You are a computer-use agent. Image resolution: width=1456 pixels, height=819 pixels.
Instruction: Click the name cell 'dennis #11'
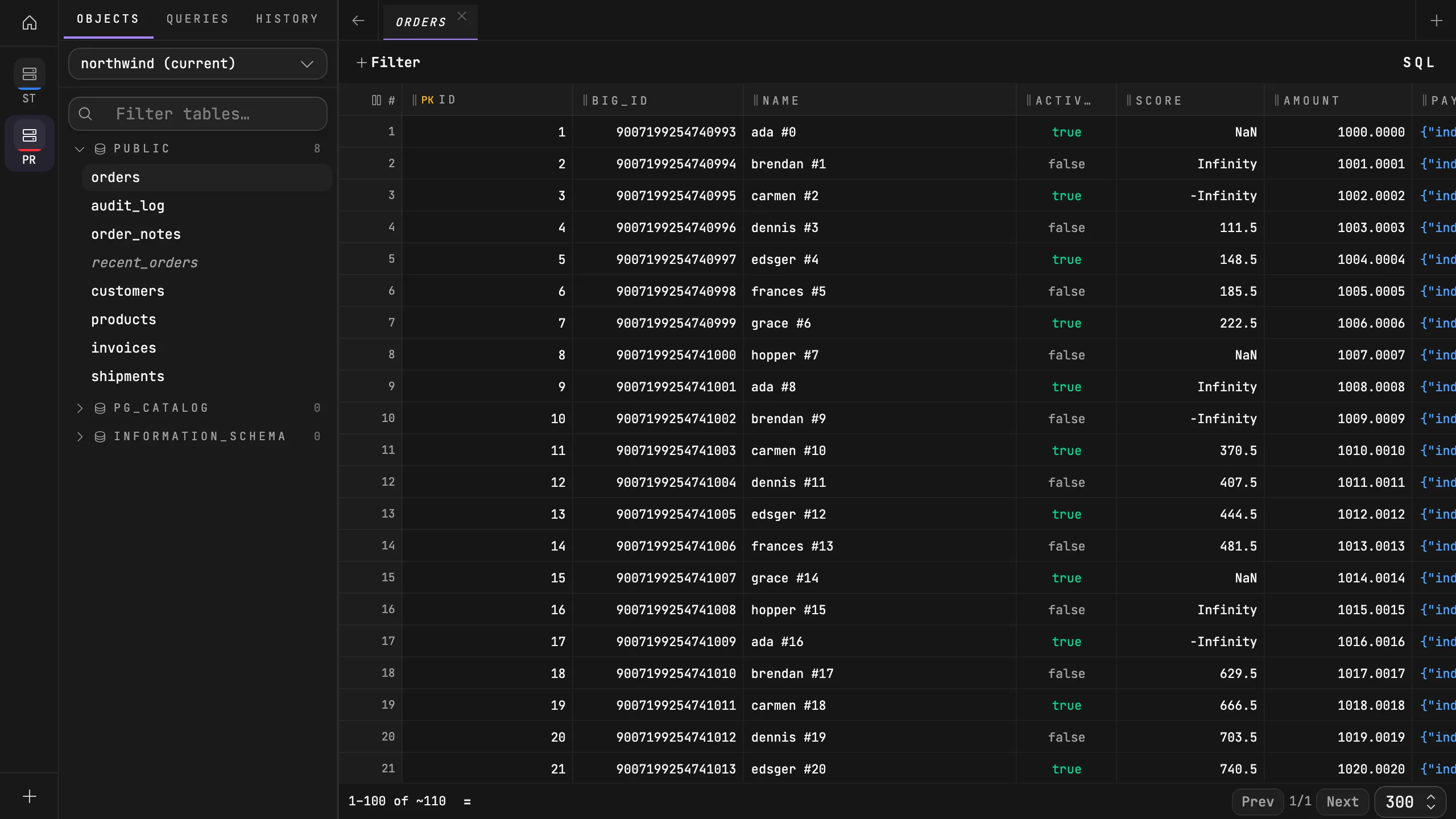point(880,482)
